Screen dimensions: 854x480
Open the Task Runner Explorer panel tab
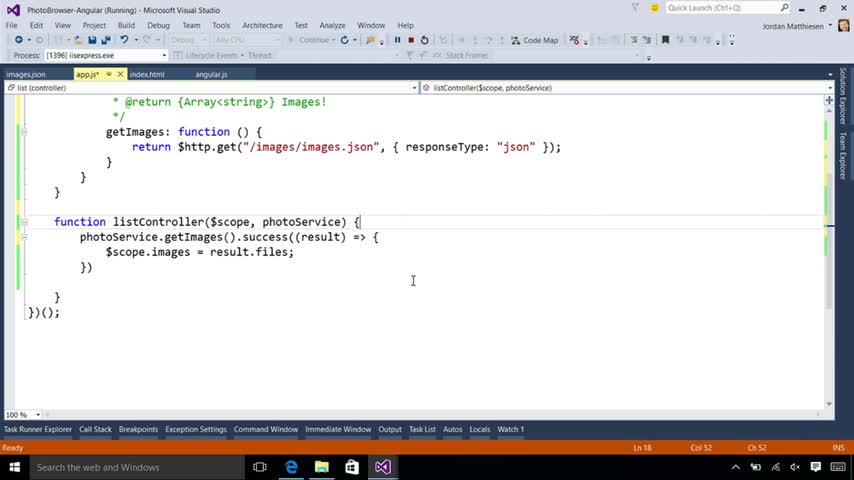pos(38,429)
